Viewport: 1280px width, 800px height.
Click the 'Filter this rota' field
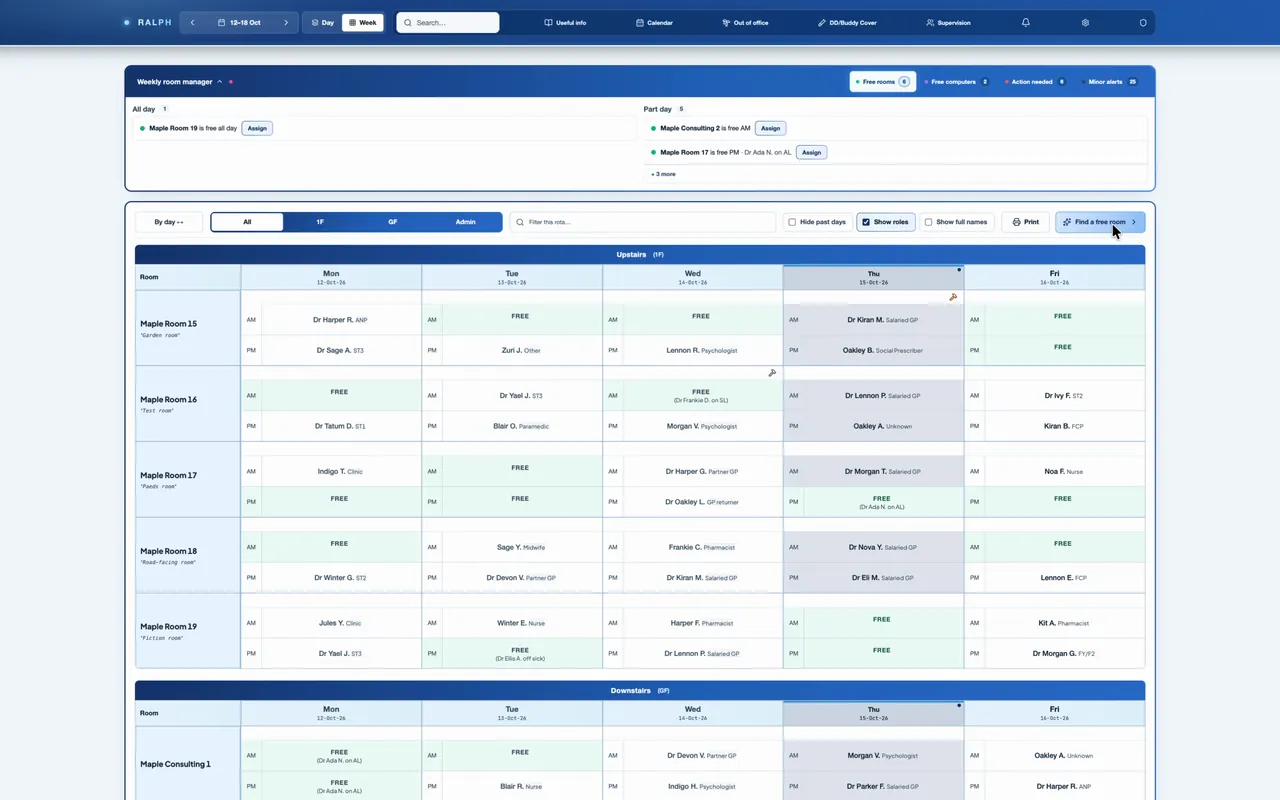(642, 222)
